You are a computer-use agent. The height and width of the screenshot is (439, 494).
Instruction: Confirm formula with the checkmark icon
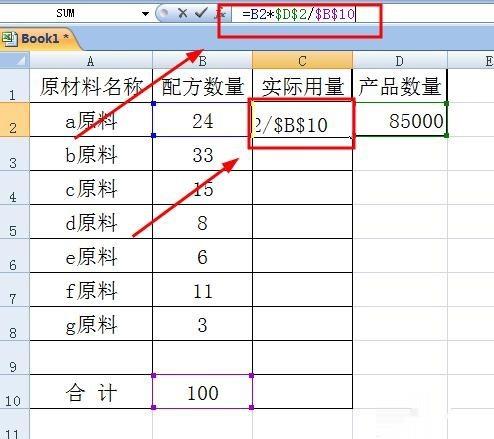(x=201, y=13)
